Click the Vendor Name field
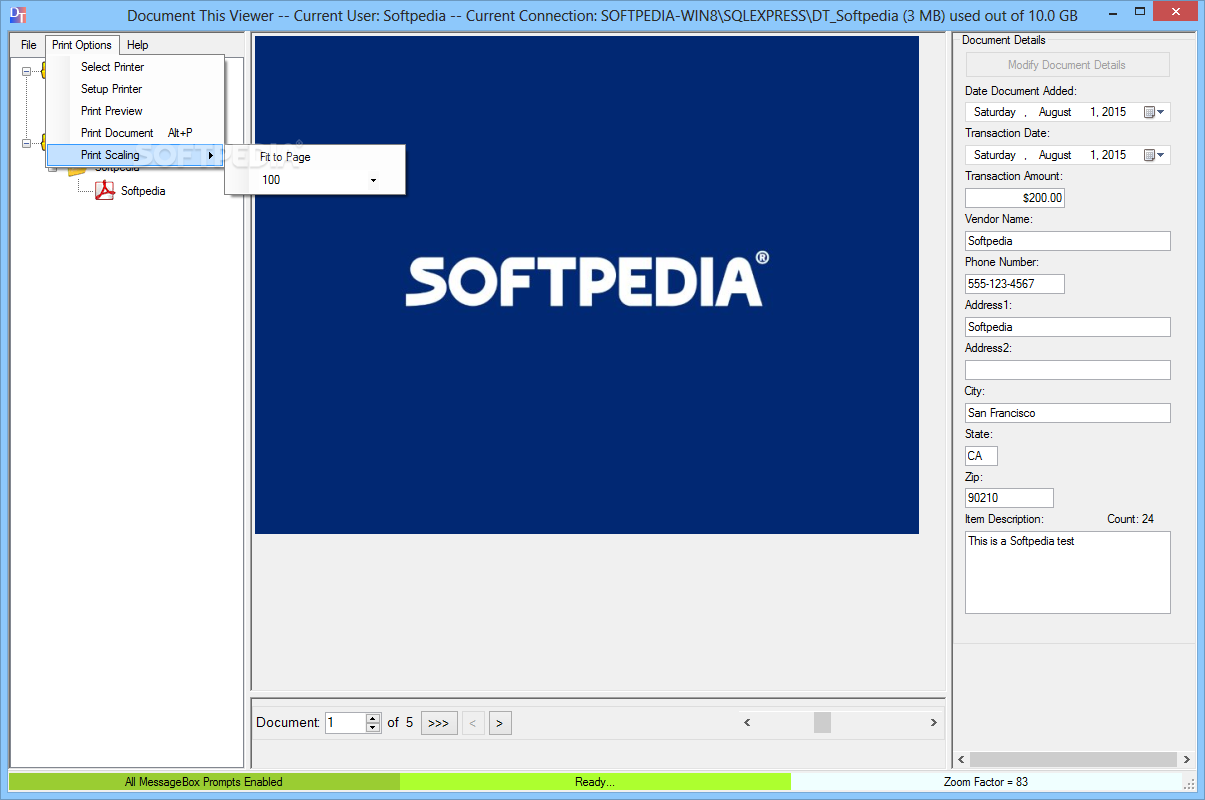 click(x=1067, y=241)
